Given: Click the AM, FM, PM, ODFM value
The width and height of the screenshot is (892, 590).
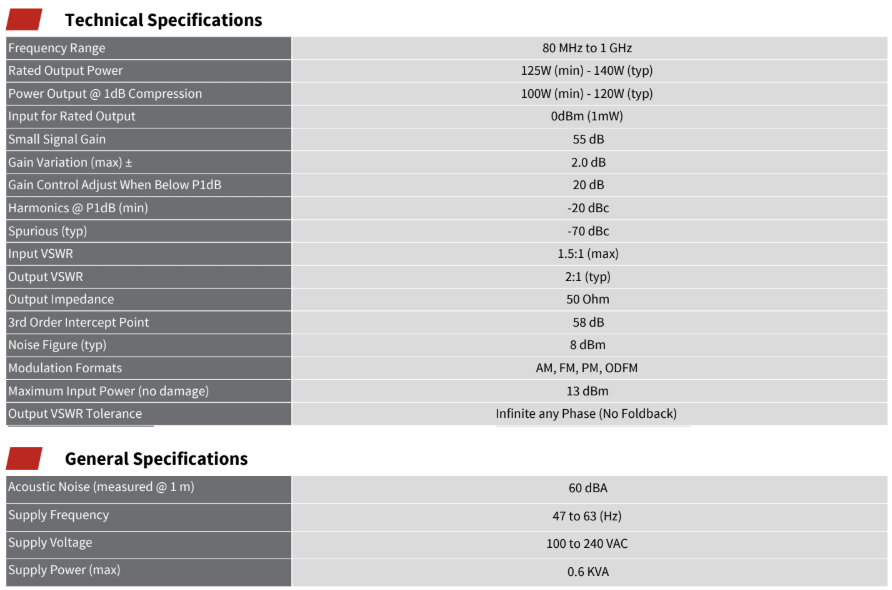Looking at the screenshot, I should (587, 368).
